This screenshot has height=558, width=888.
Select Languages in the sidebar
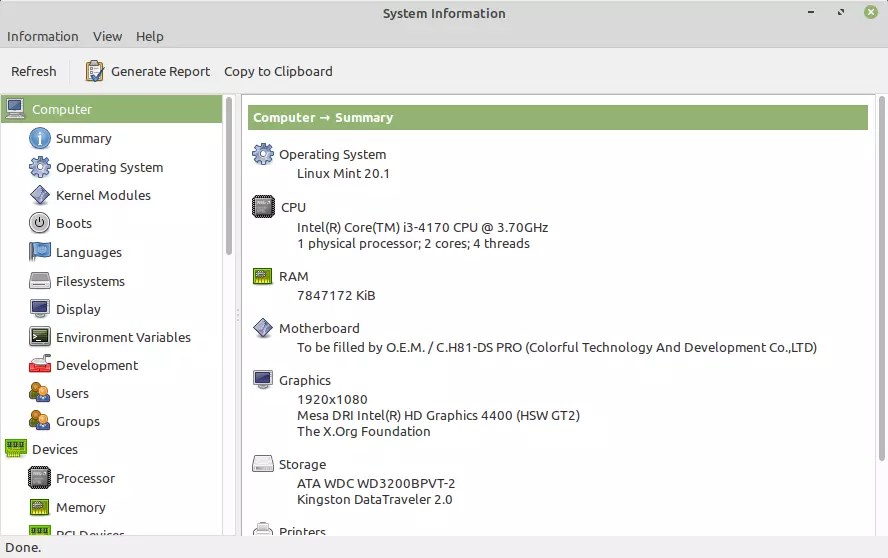(89, 252)
